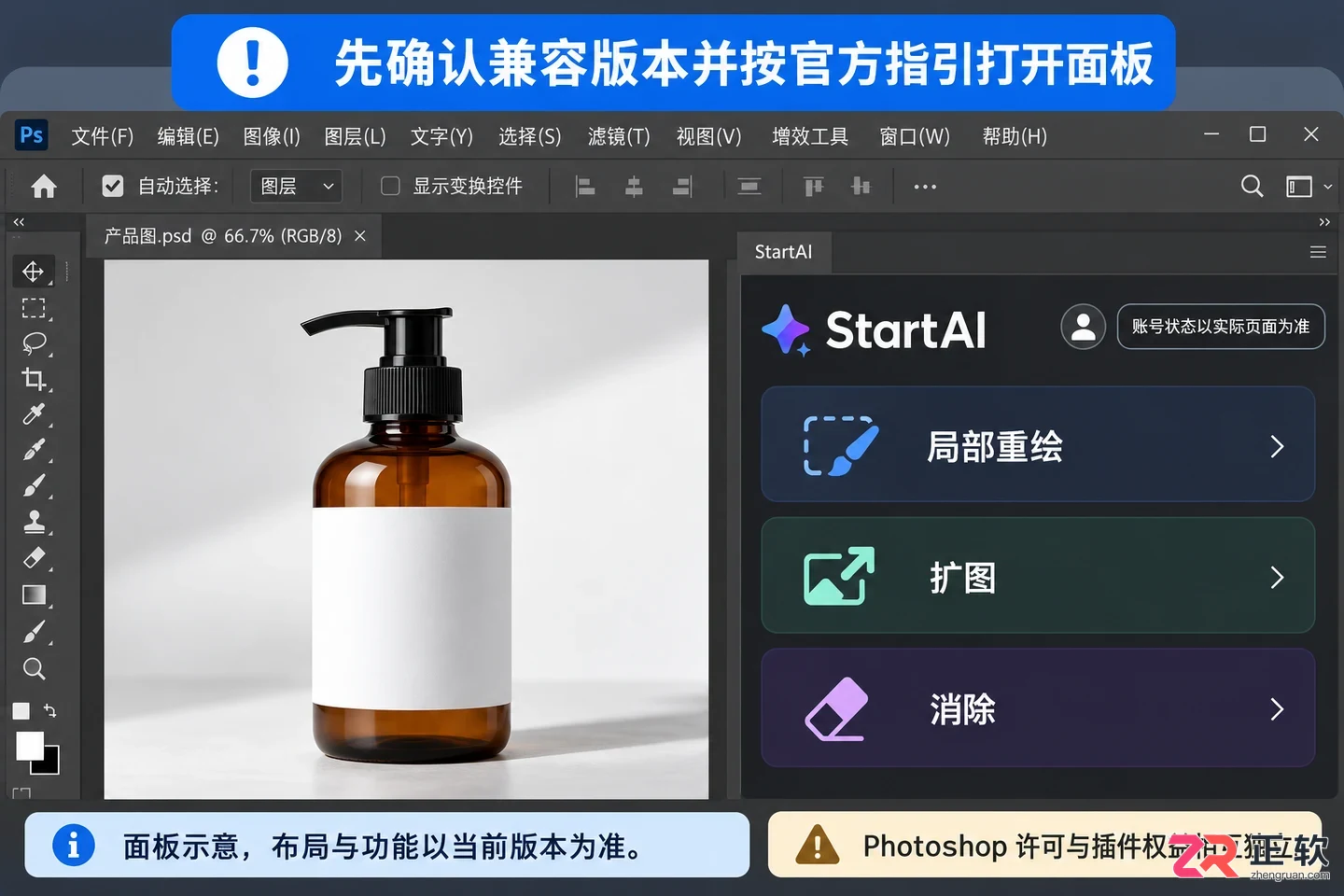The image size is (1344, 896).
Task: Open the 滤镜(T) menu
Action: (x=619, y=136)
